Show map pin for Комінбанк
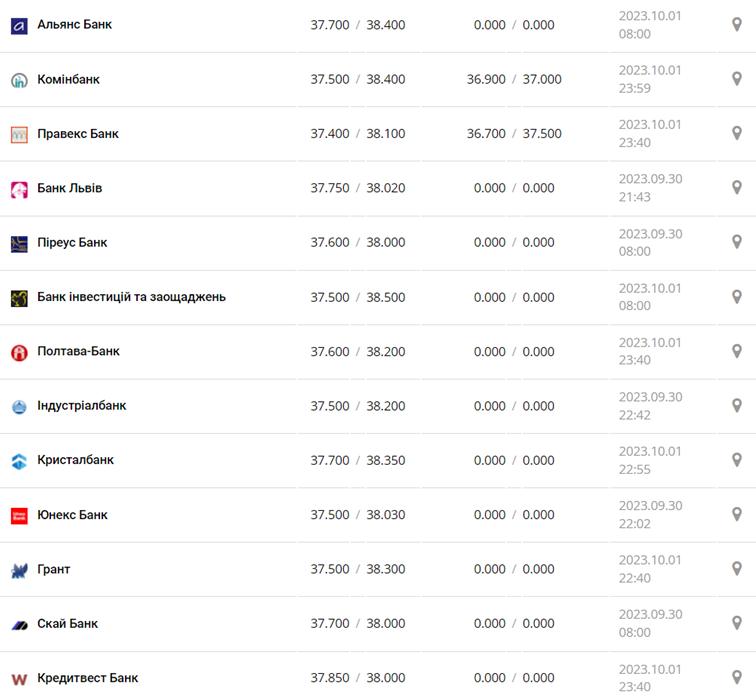This screenshot has width=756, height=698. (x=737, y=79)
